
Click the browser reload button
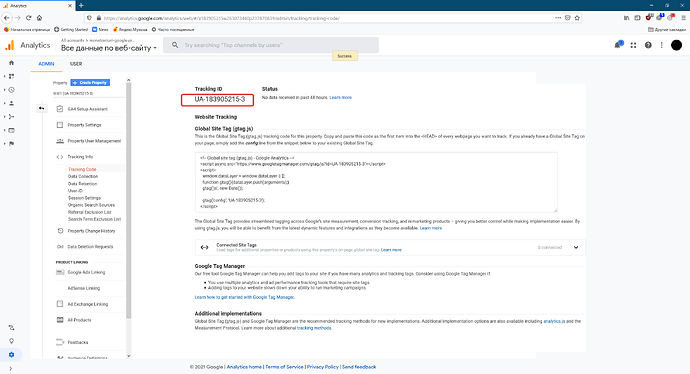[29, 18]
